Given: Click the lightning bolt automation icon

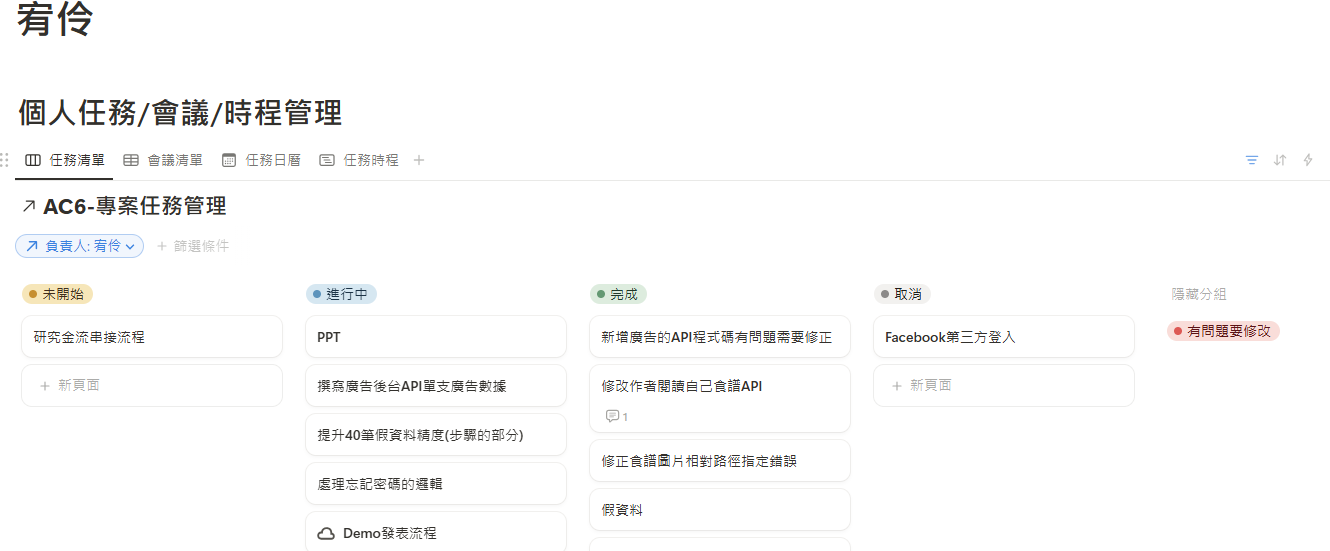Looking at the screenshot, I should pyautogui.click(x=1308, y=160).
